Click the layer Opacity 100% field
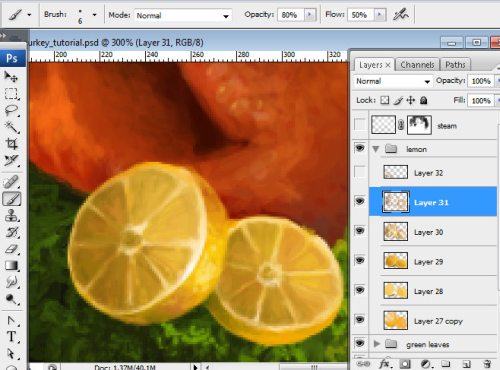 480,81
